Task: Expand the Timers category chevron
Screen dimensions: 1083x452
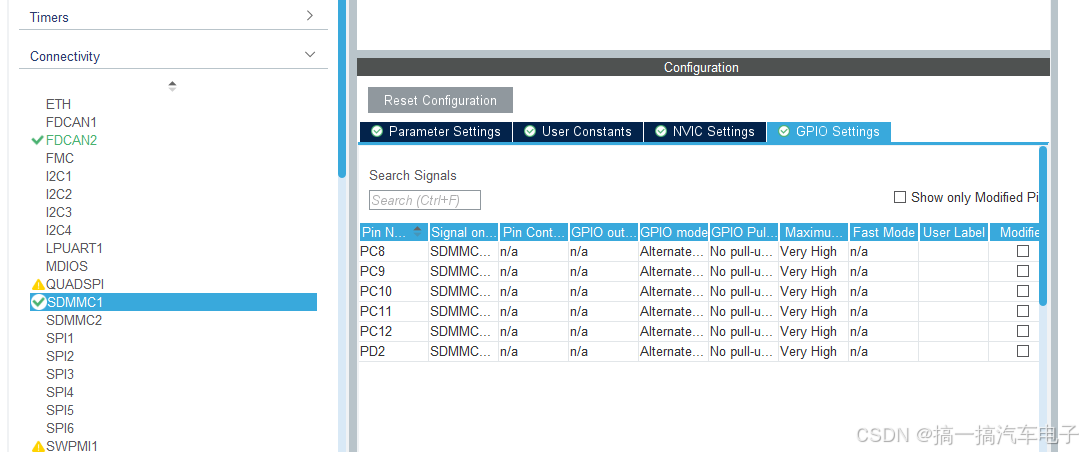Action: click(x=310, y=16)
